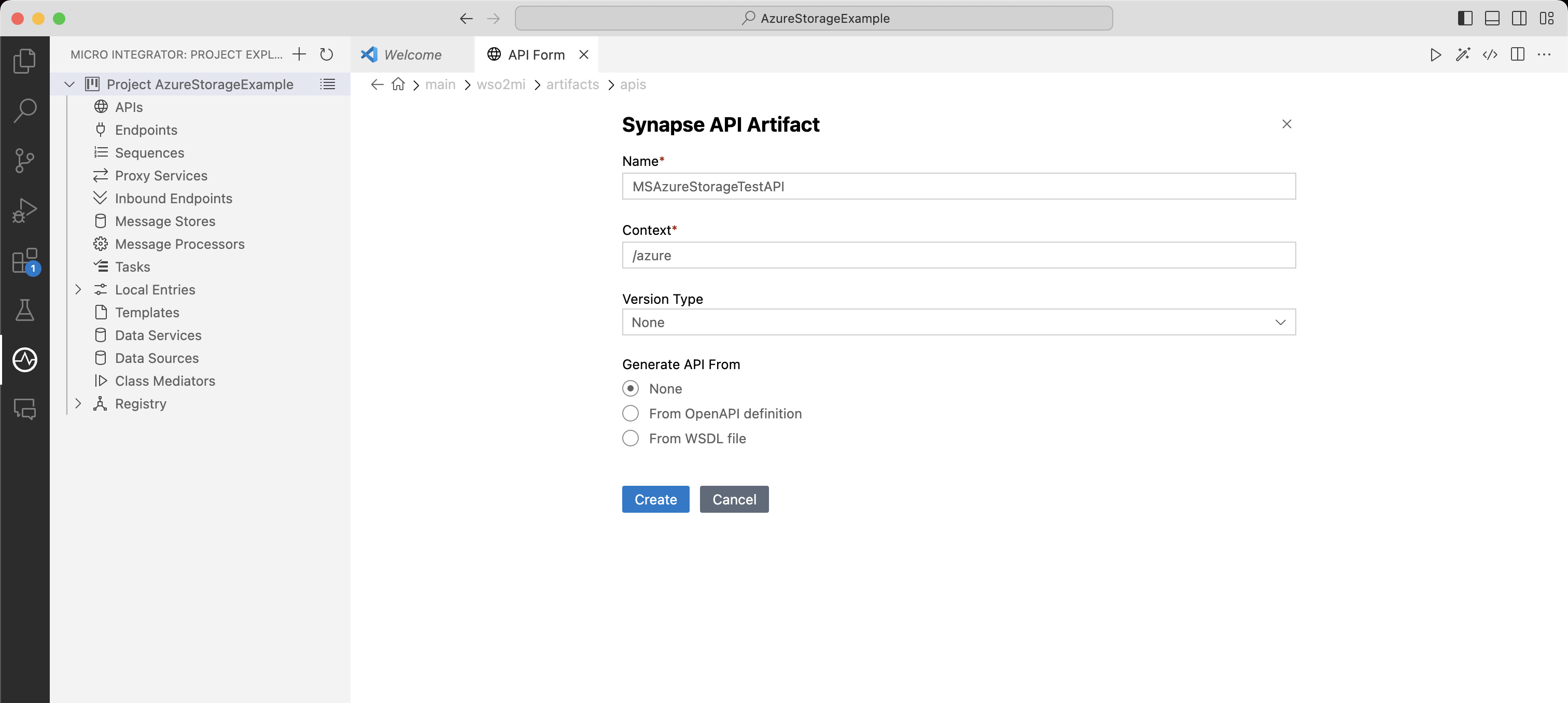Select Data Services in project tree
This screenshot has height=703, width=1568.
click(201, 335)
